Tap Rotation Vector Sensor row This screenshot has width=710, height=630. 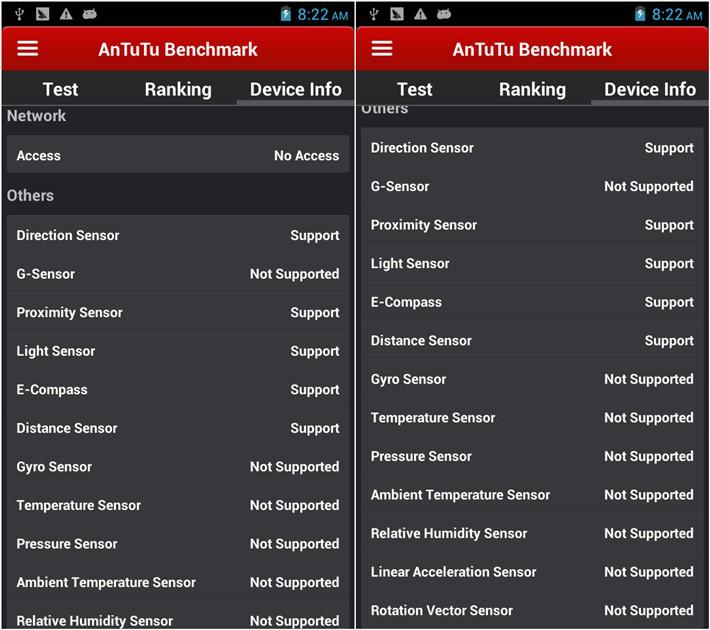pos(532,609)
